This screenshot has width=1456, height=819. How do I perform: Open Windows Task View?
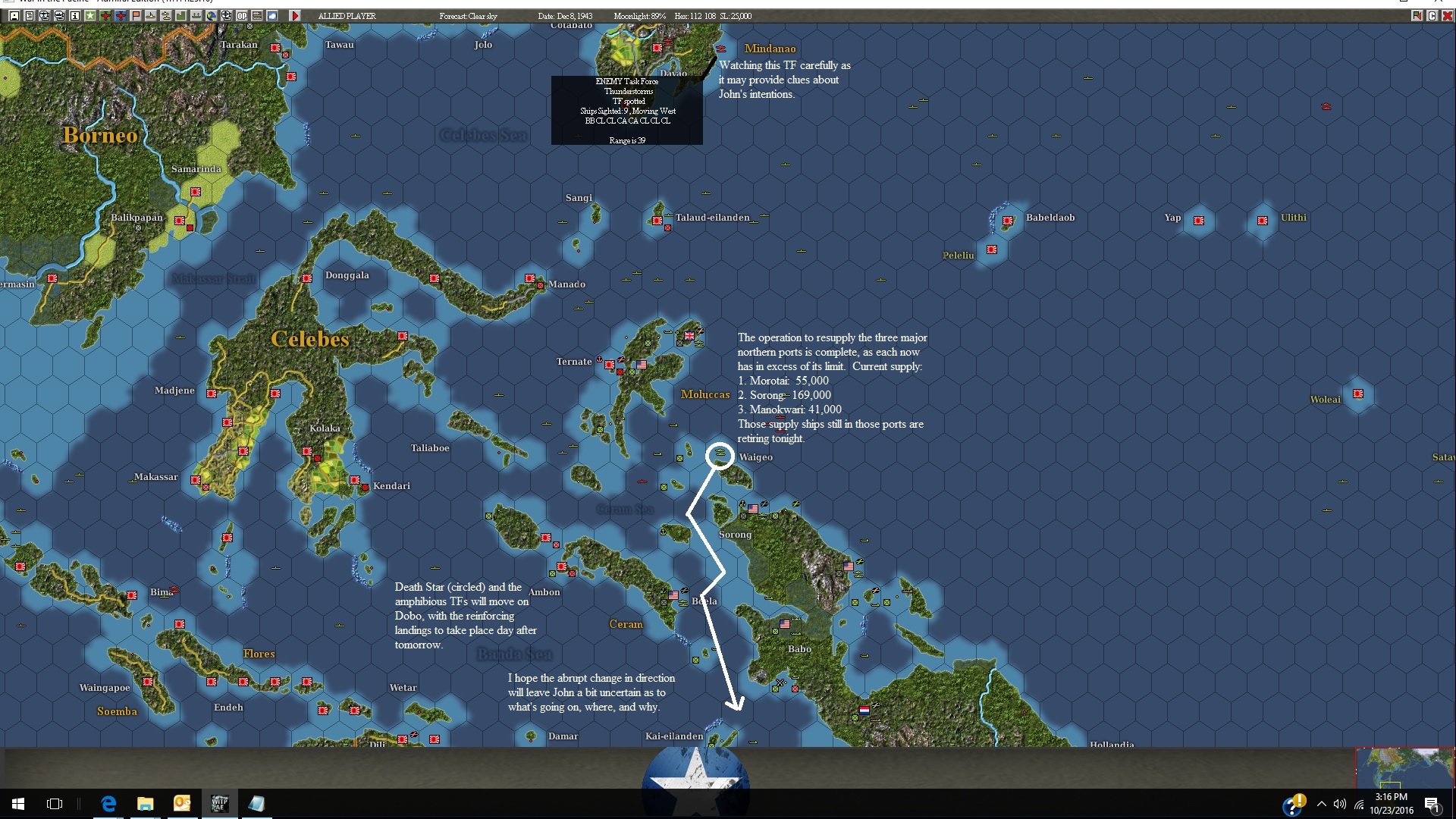coord(55,804)
